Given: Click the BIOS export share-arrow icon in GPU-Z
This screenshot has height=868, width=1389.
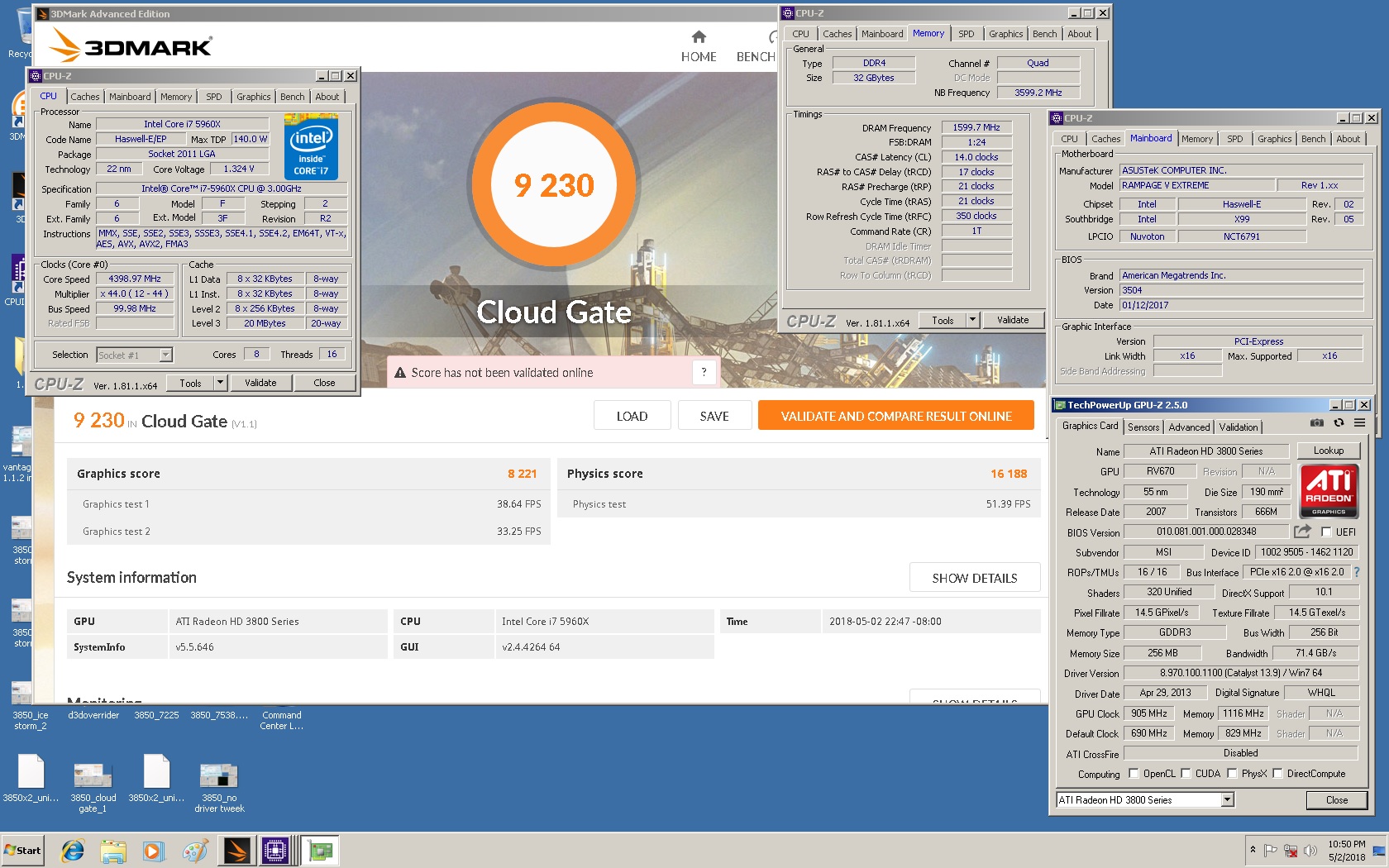Looking at the screenshot, I should pos(1303,532).
